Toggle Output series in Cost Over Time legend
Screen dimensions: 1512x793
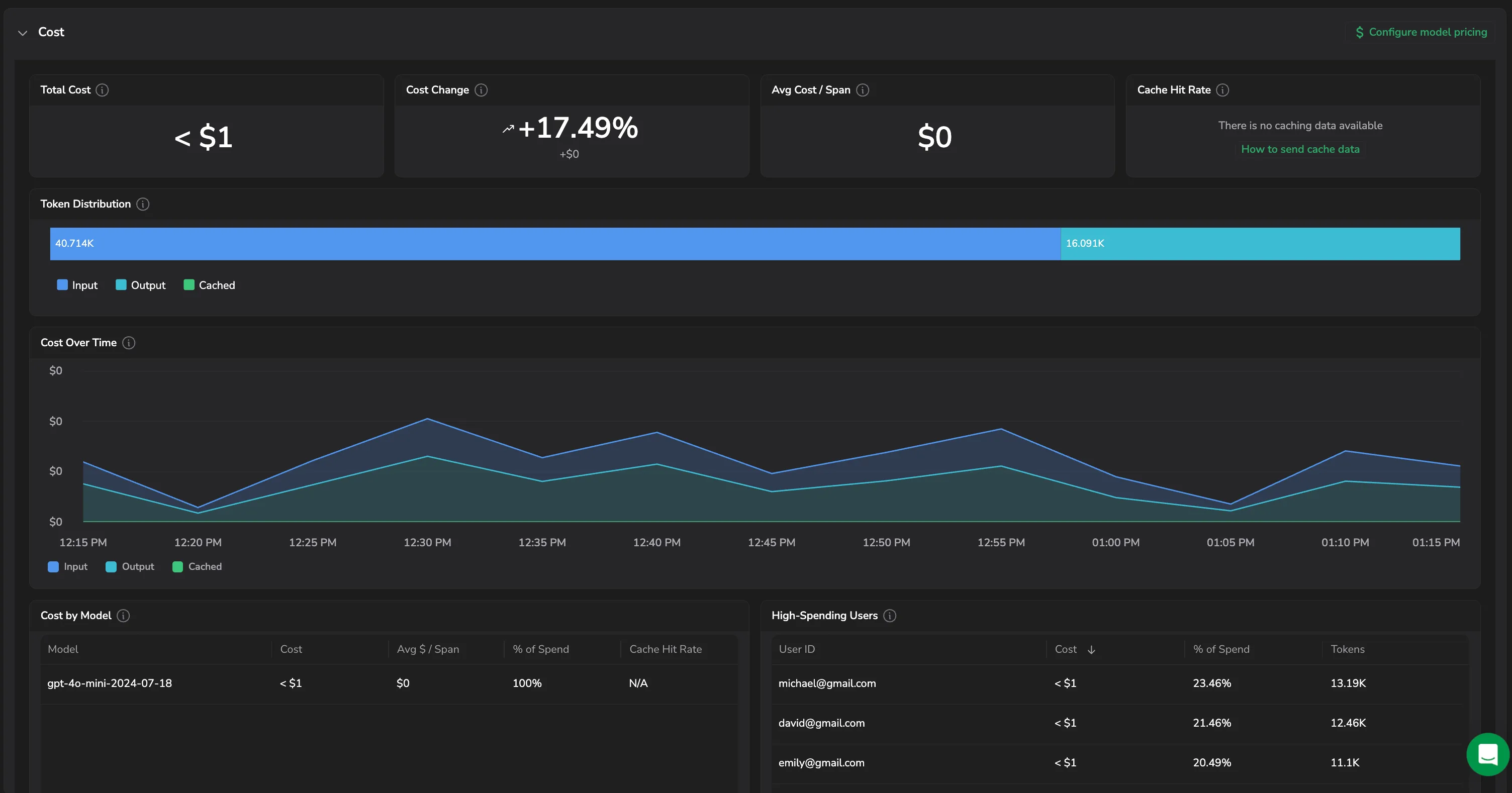pyautogui.click(x=130, y=566)
